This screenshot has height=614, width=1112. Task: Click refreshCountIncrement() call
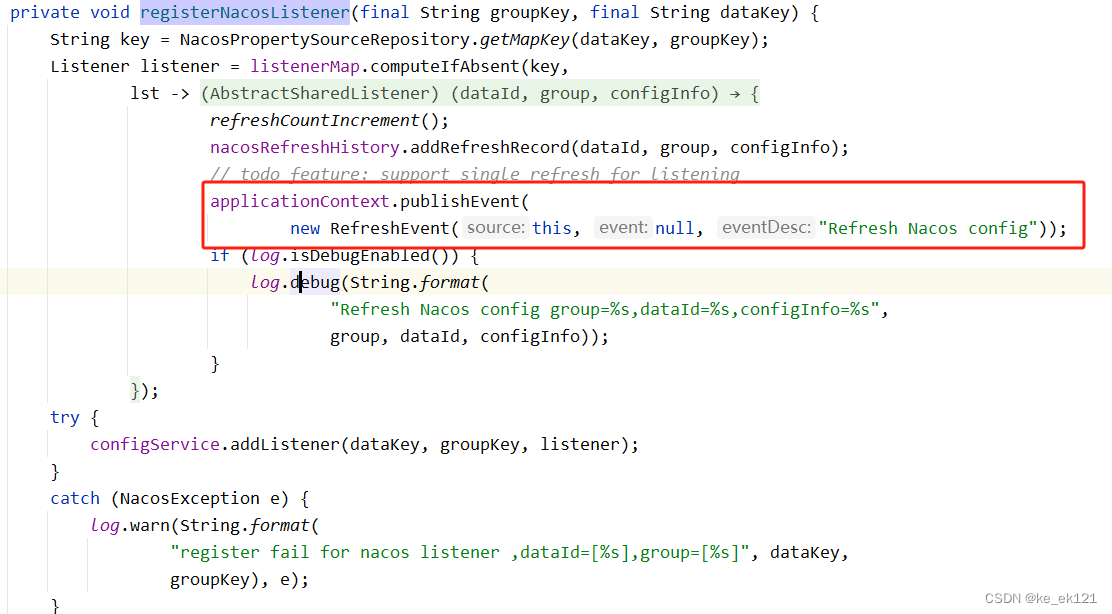329,121
